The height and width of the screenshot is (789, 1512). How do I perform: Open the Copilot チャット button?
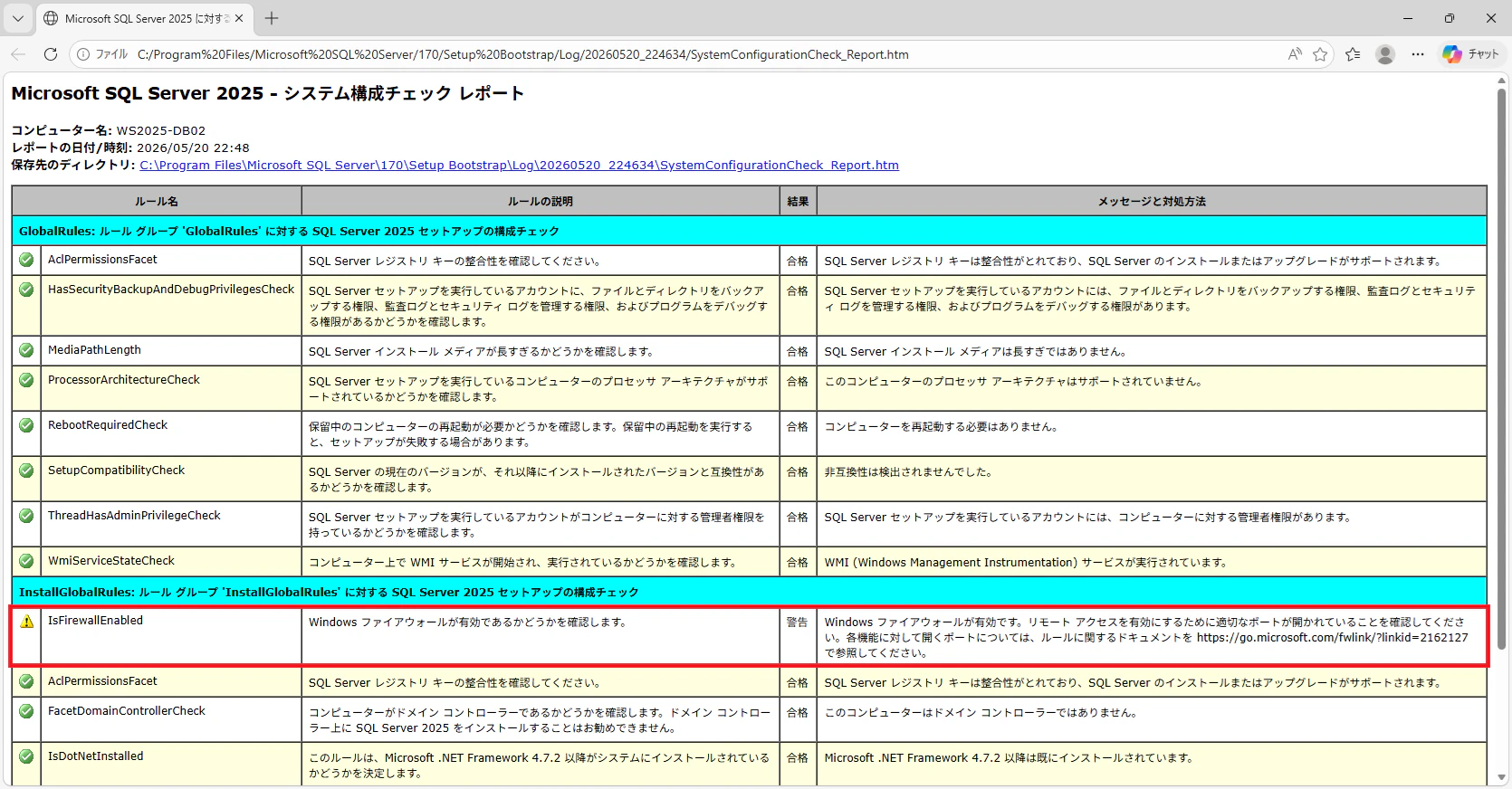point(1470,54)
